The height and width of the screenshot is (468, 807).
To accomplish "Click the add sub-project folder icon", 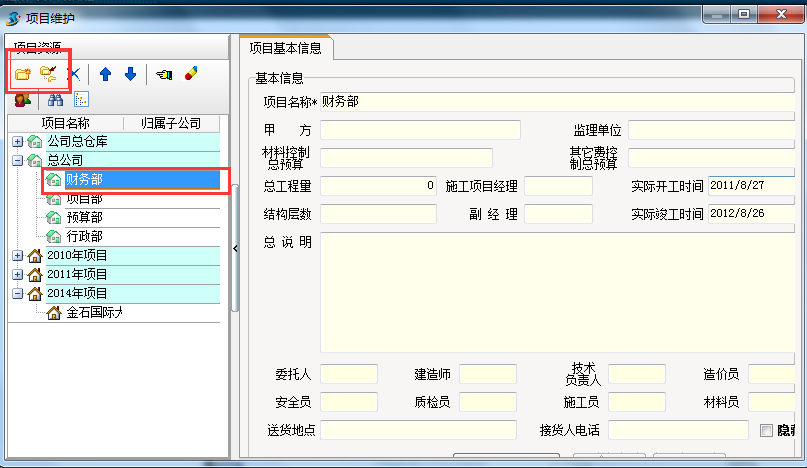I will coord(47,74).
